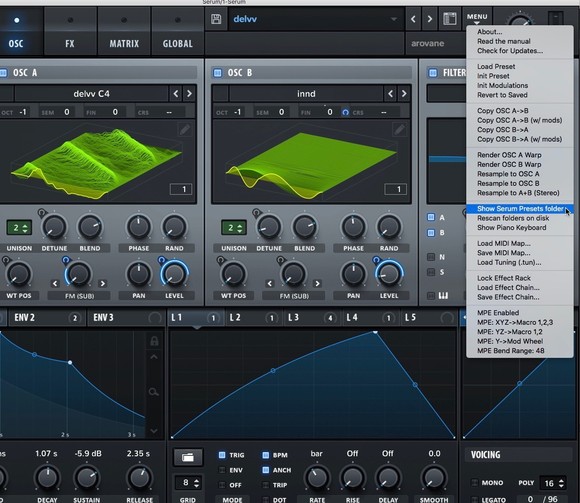The image size is (580, 503).
Task: Toggle filter routing N checkbox
Action: click(431, 257)
